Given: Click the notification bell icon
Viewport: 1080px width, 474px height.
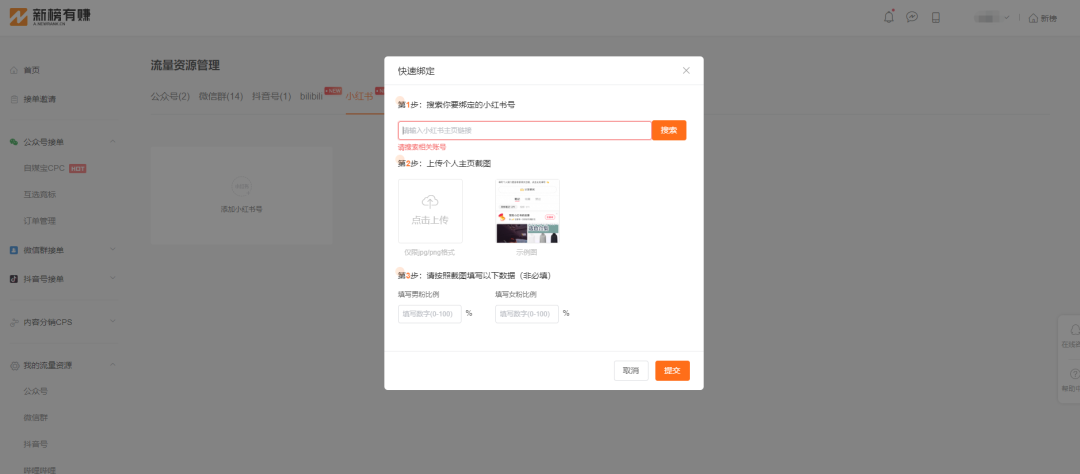Looking at the screenshot, I should pos(889,17).
